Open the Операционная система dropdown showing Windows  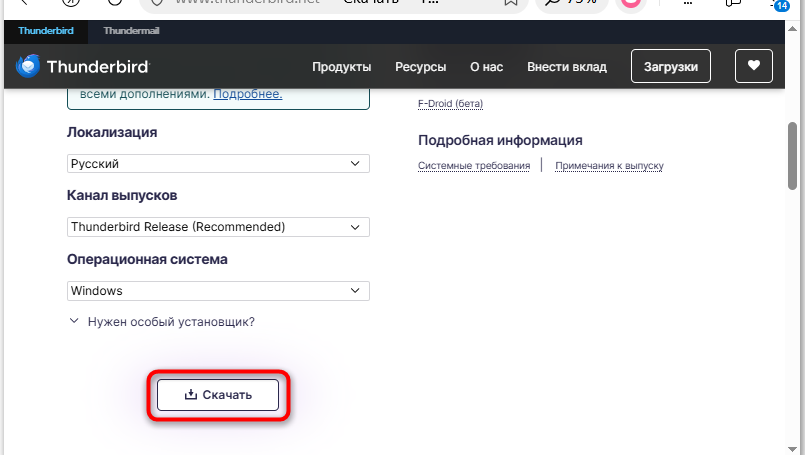click(218, 291)
